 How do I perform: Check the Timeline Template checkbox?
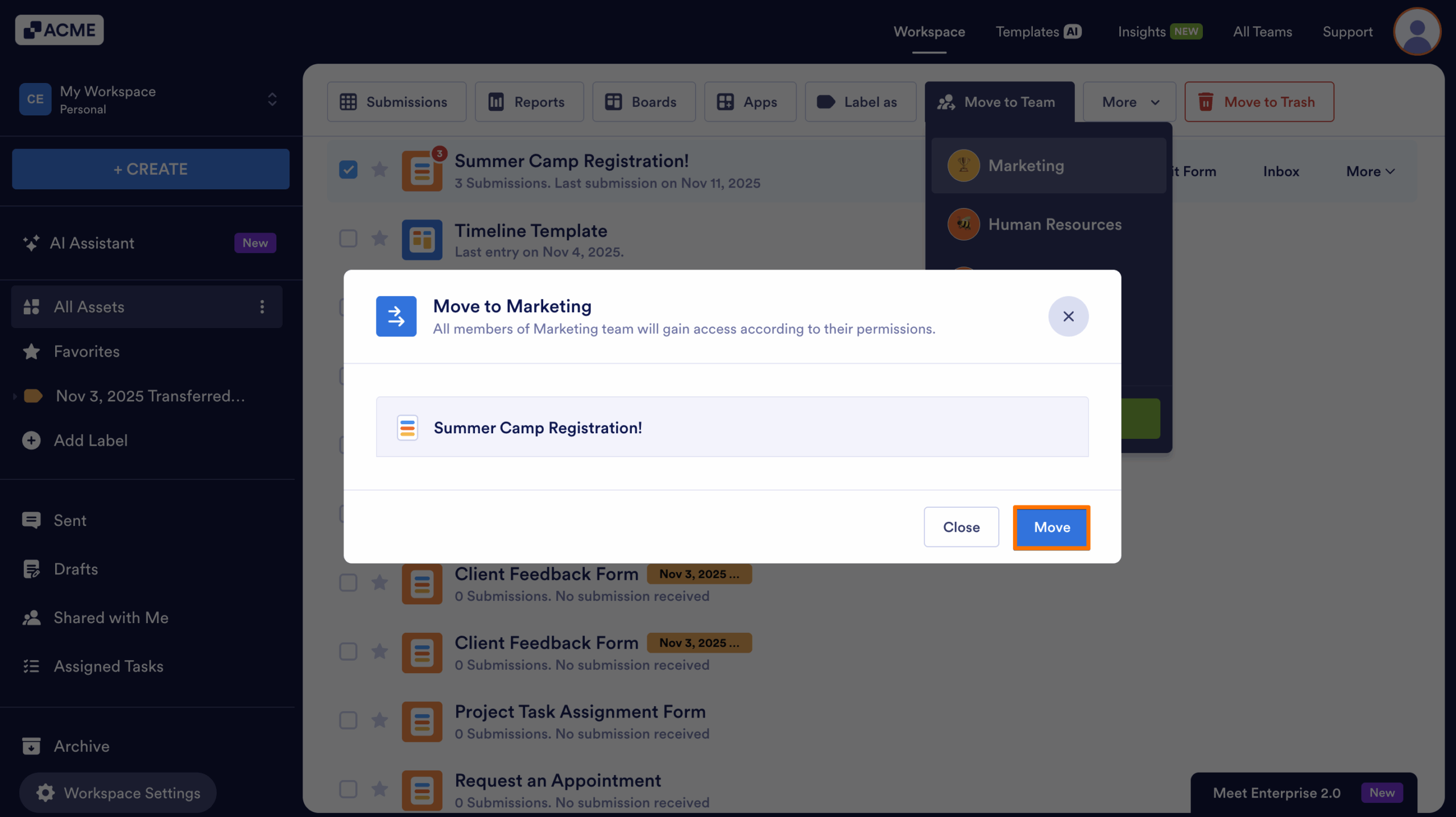(348, 238)
